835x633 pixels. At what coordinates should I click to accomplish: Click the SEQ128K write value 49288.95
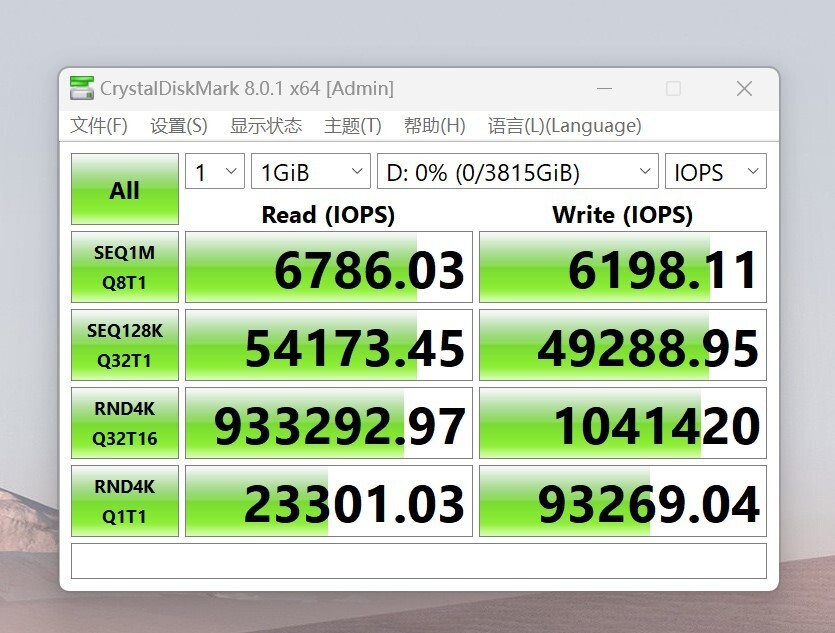(623, 345)
